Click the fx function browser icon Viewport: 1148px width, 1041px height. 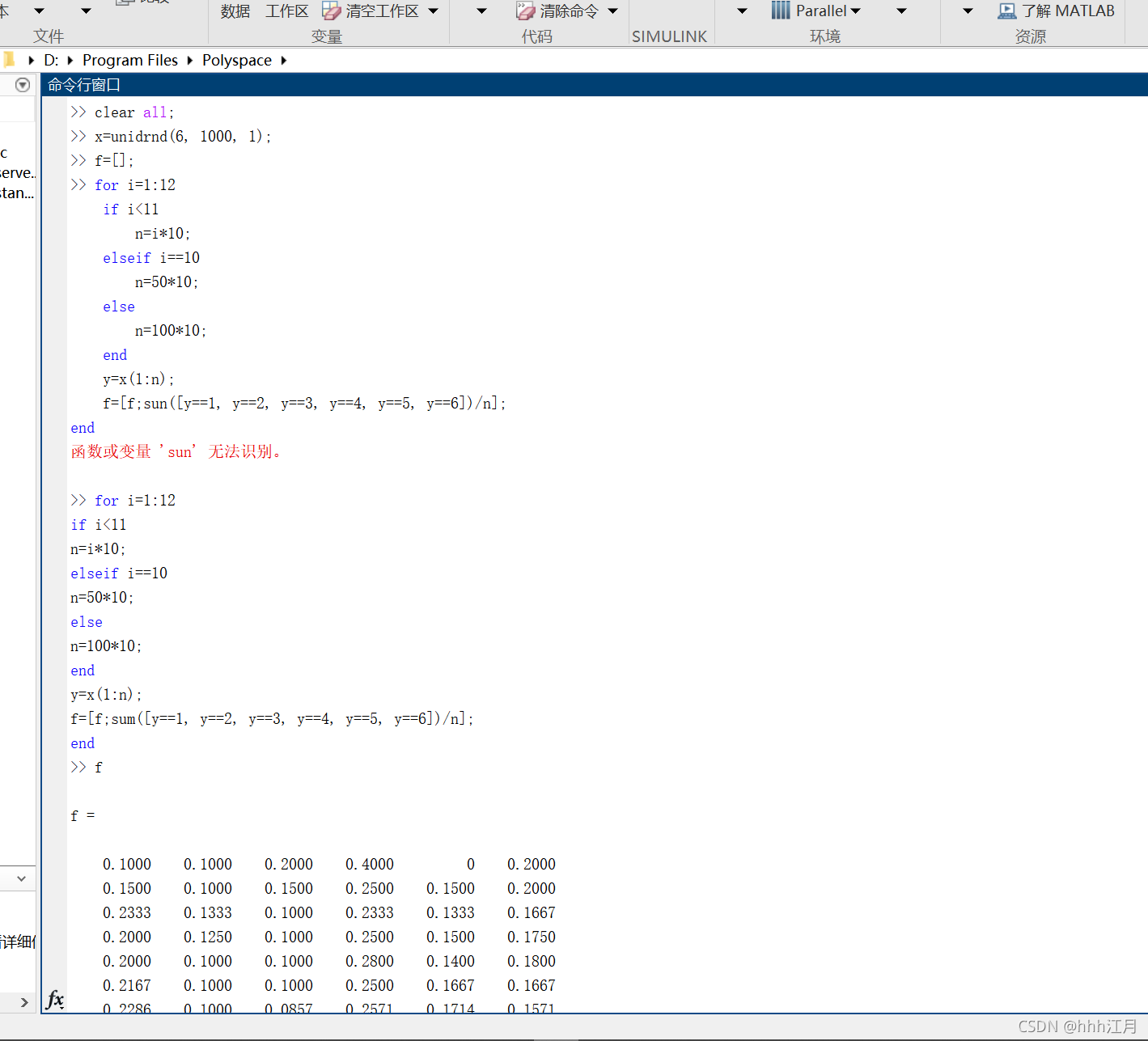tap(55, 999)
